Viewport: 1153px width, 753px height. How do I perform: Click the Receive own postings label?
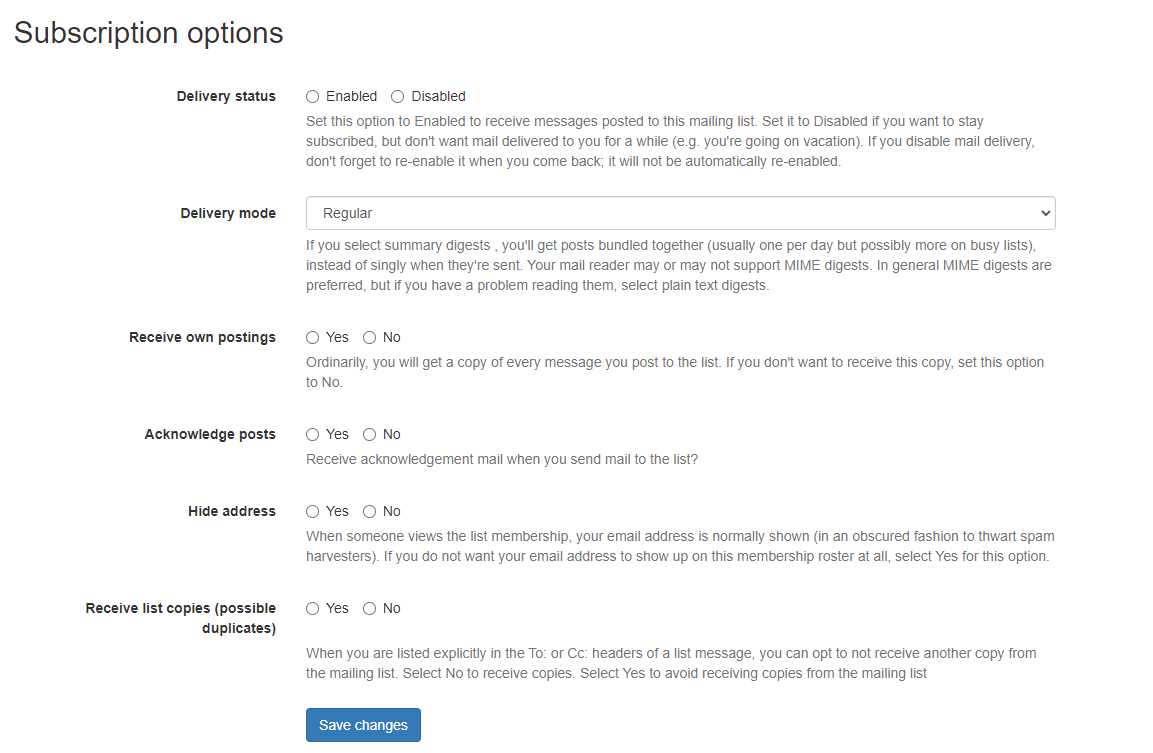coord(202,338)
